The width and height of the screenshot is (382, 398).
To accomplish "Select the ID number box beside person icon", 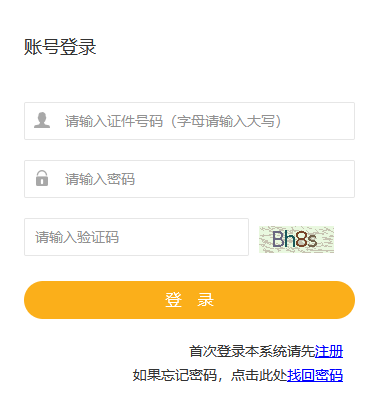I will [x=189, y=121].
